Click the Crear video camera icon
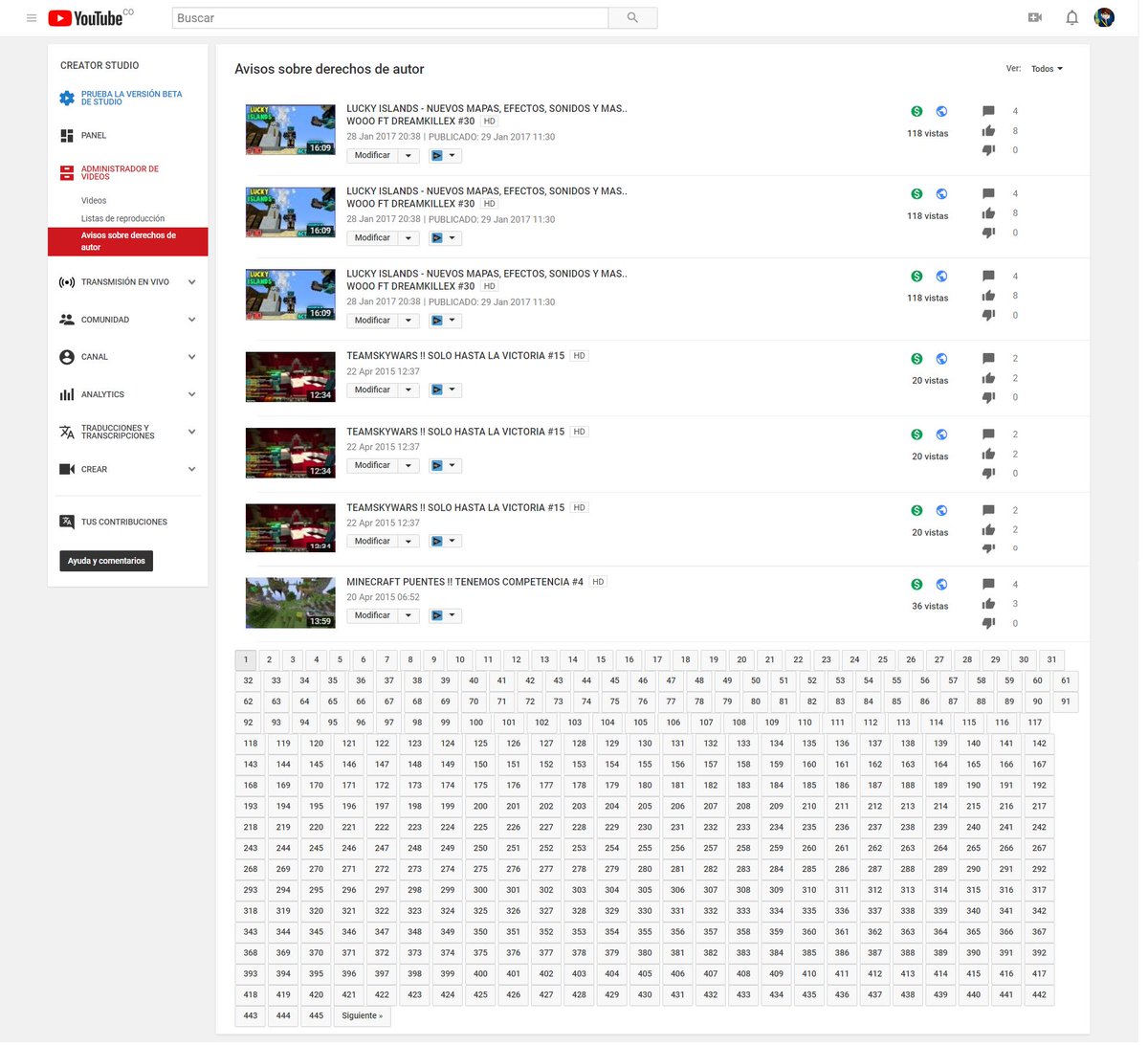 [67, 469]
